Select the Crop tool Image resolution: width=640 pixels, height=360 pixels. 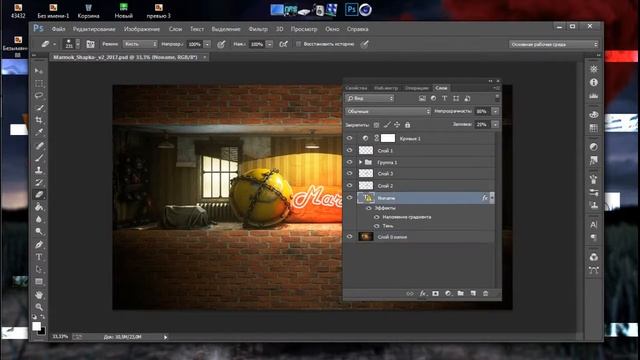(39, 120)
